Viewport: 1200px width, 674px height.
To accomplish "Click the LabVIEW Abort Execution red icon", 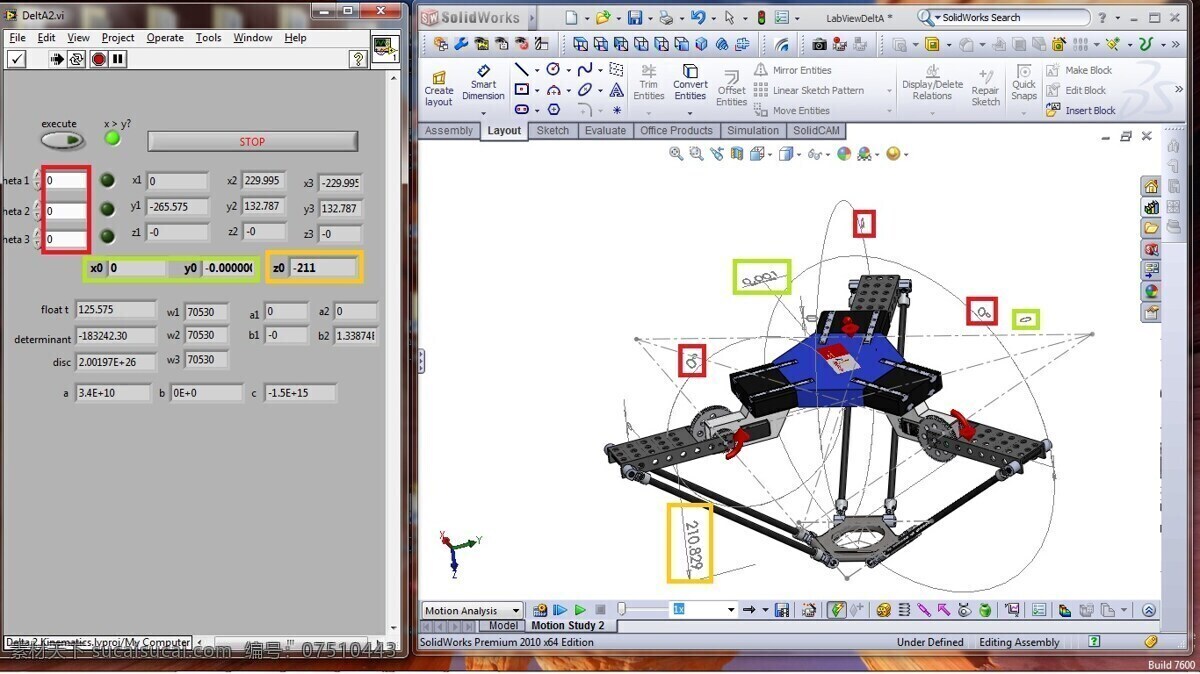I will pyautogui.click(x=98, y=59).
